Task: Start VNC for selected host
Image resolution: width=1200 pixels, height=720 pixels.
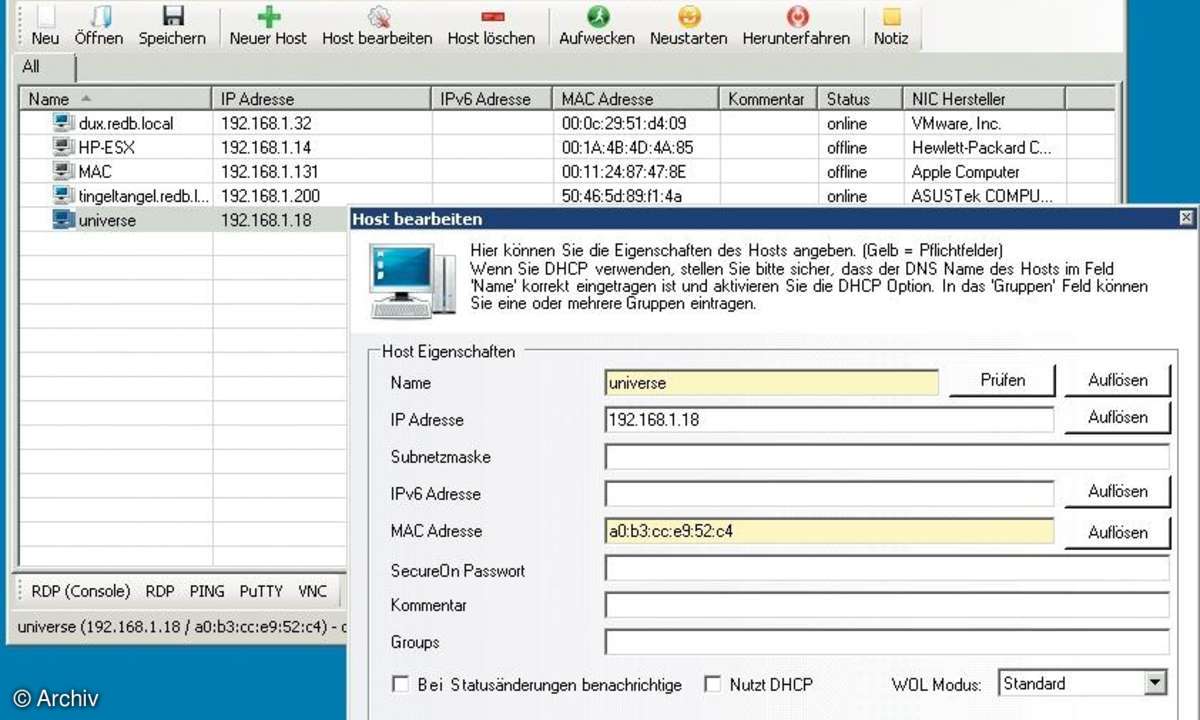Action: (313, 591)
